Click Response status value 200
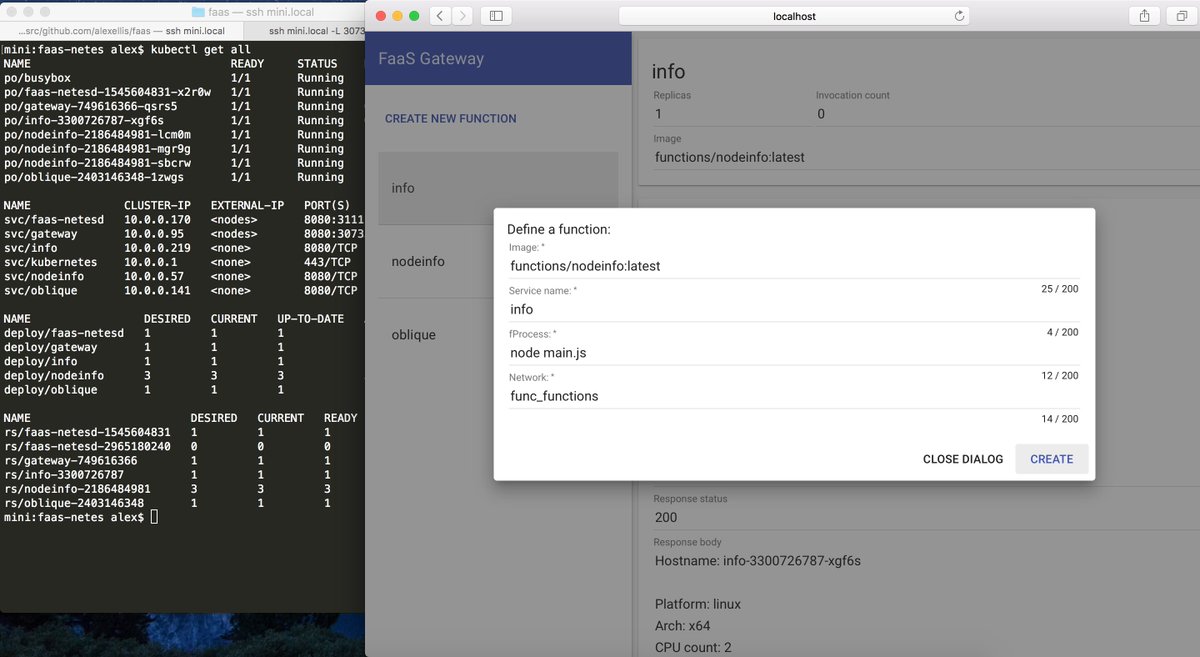 [x=665, y=517]
